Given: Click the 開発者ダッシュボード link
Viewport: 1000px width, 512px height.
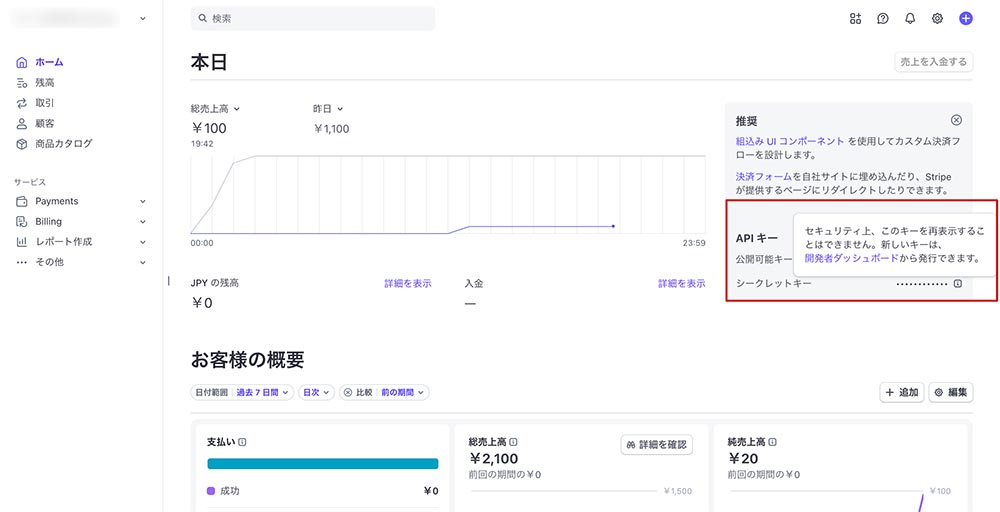Looking at the screenshot, I should point(851,258).
